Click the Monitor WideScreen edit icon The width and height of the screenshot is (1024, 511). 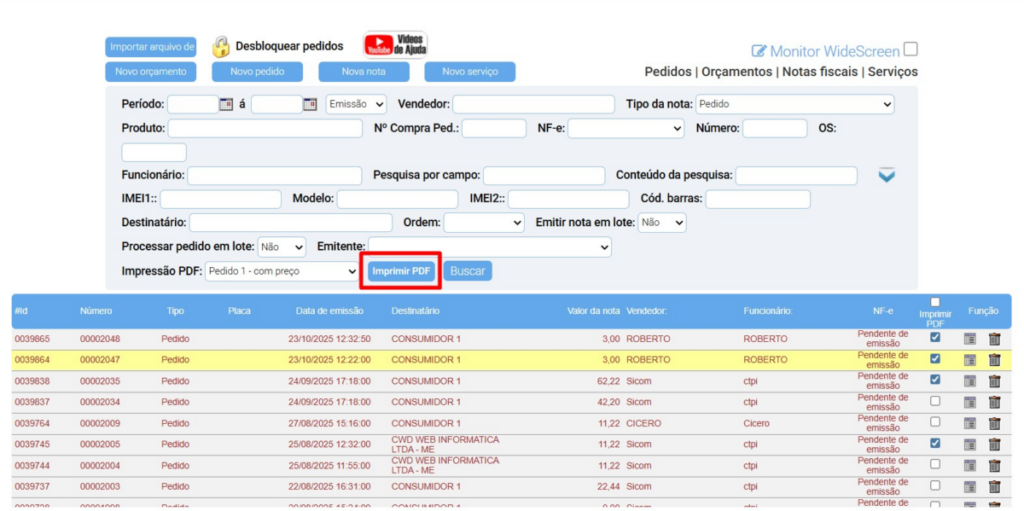point(759,51)
